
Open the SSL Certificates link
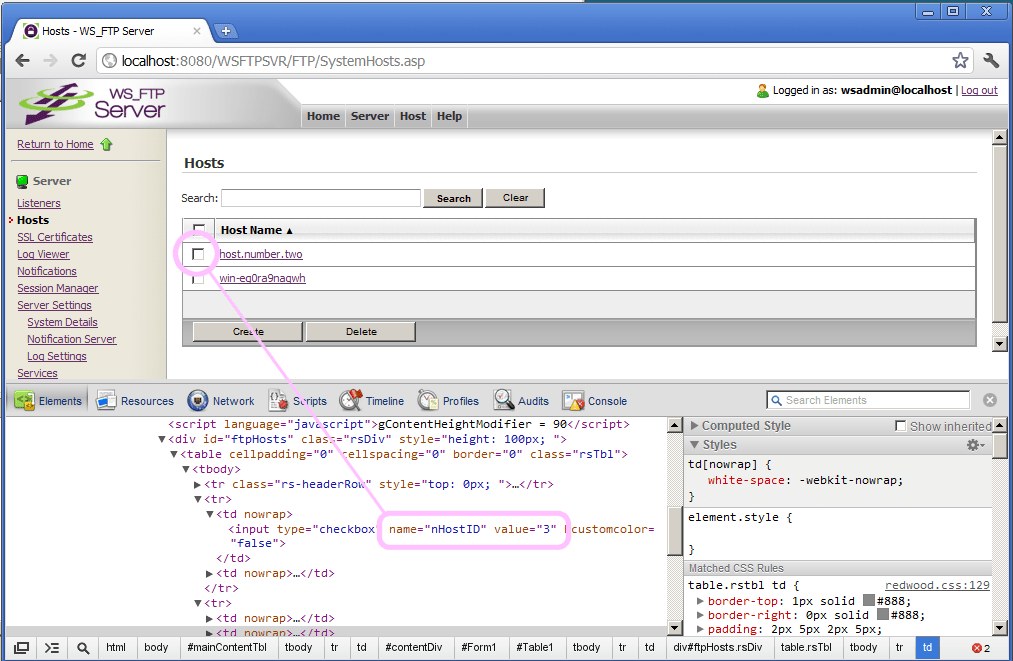55,237
